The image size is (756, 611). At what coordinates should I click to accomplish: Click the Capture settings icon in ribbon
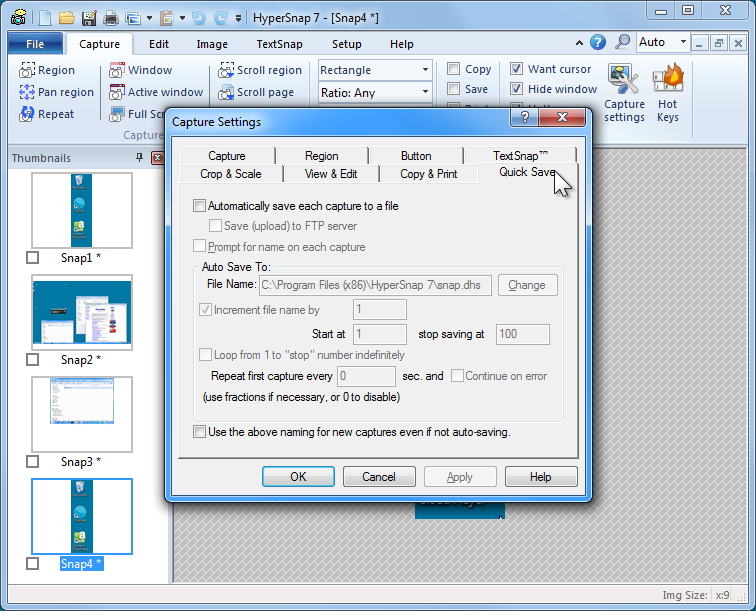pos(624,94)
